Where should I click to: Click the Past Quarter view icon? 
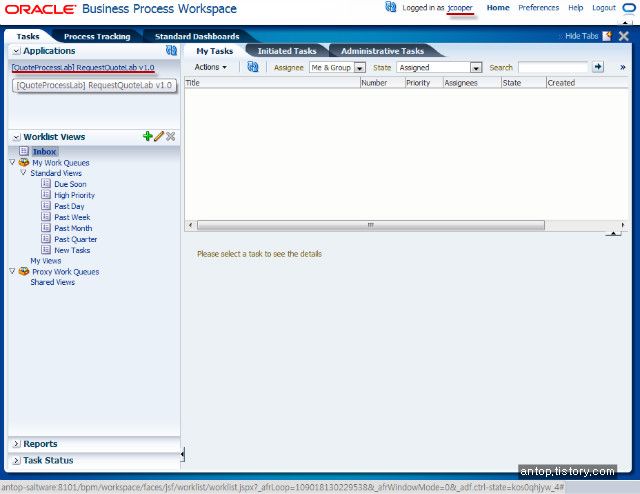pyautogui.click(x=46, y=239)
